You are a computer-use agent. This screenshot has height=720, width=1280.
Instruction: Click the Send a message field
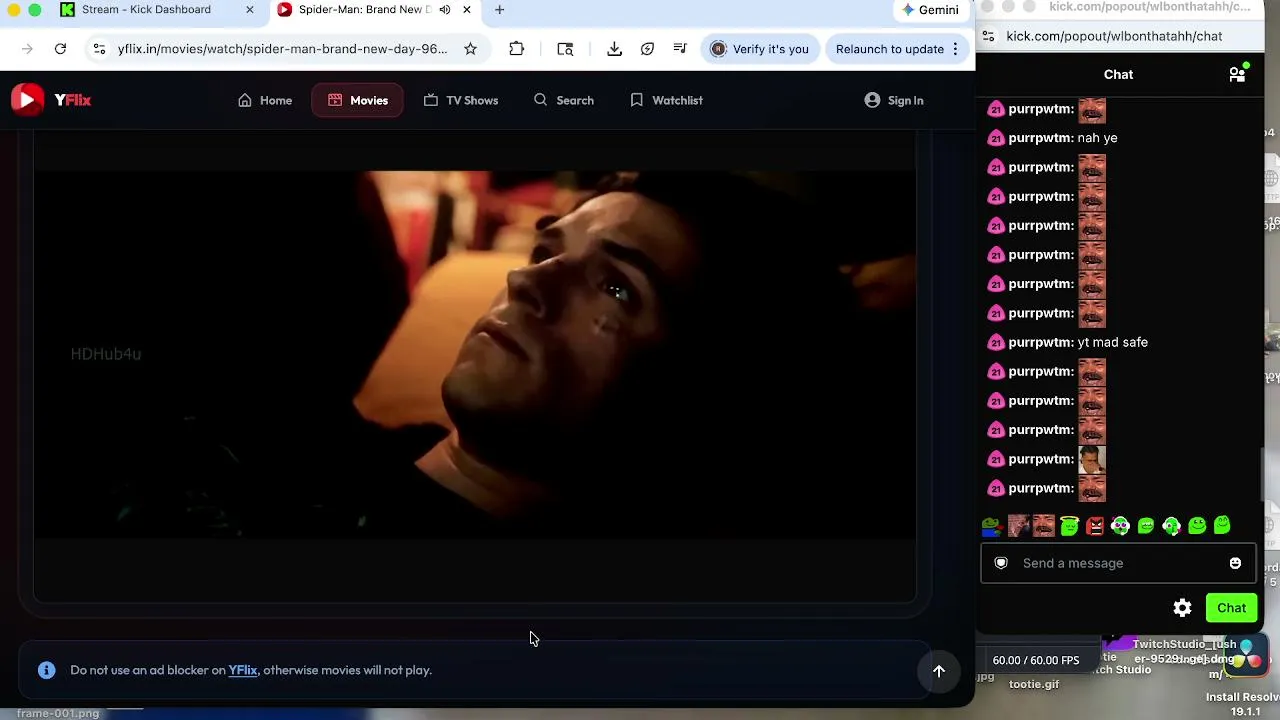click(1118, 563)
